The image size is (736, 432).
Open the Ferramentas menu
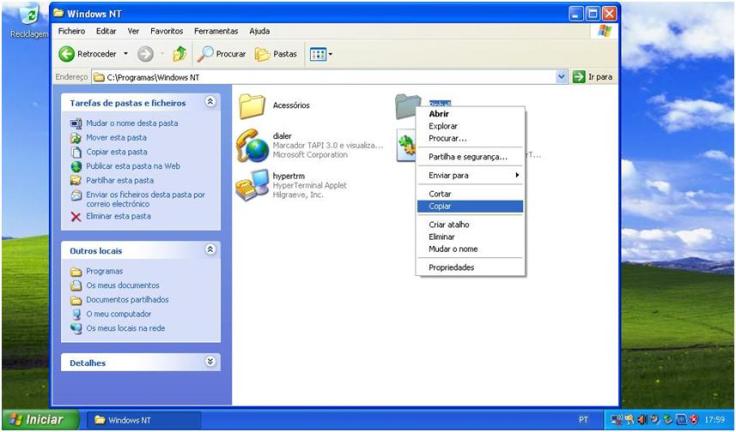point(216,31)
